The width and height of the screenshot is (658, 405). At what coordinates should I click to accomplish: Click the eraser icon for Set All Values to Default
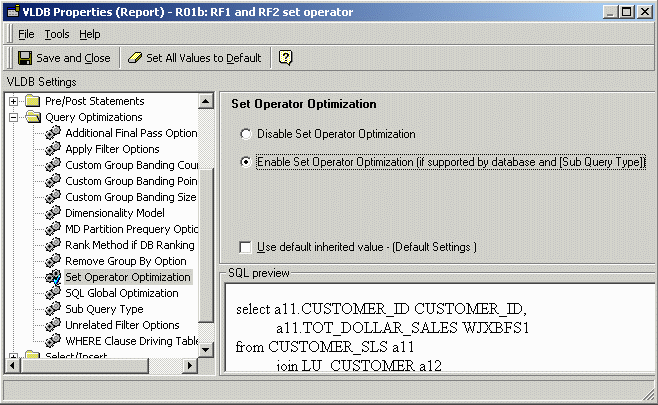pyautogui.click(x=135, y=58)
